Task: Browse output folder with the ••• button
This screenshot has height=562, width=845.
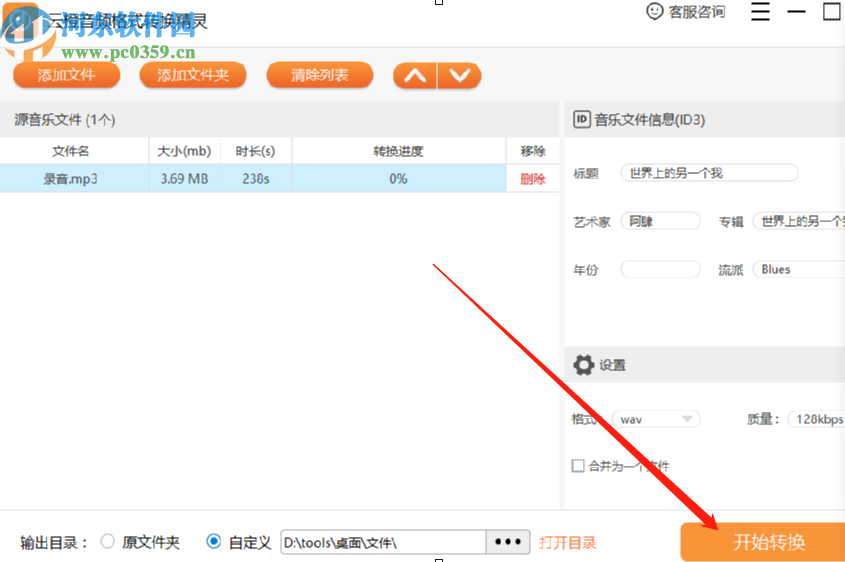Action: click(x=508, y=542)
